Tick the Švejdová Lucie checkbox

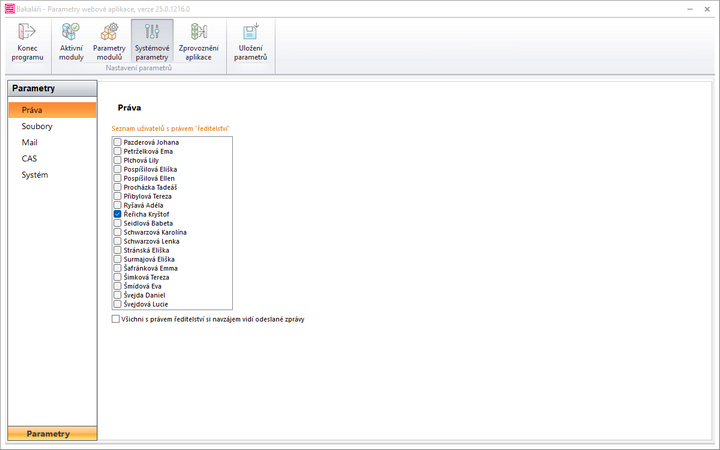point(117,304)
